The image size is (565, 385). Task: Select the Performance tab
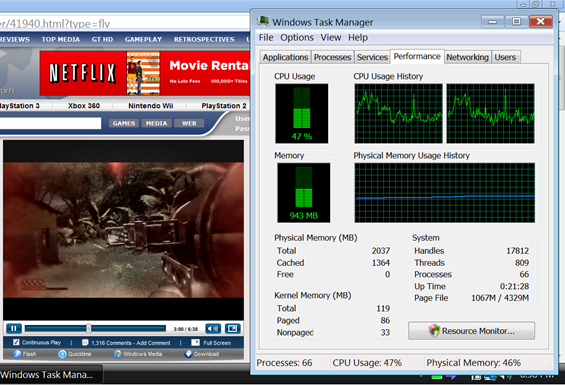pyautogui.click(x=417, y=57)
